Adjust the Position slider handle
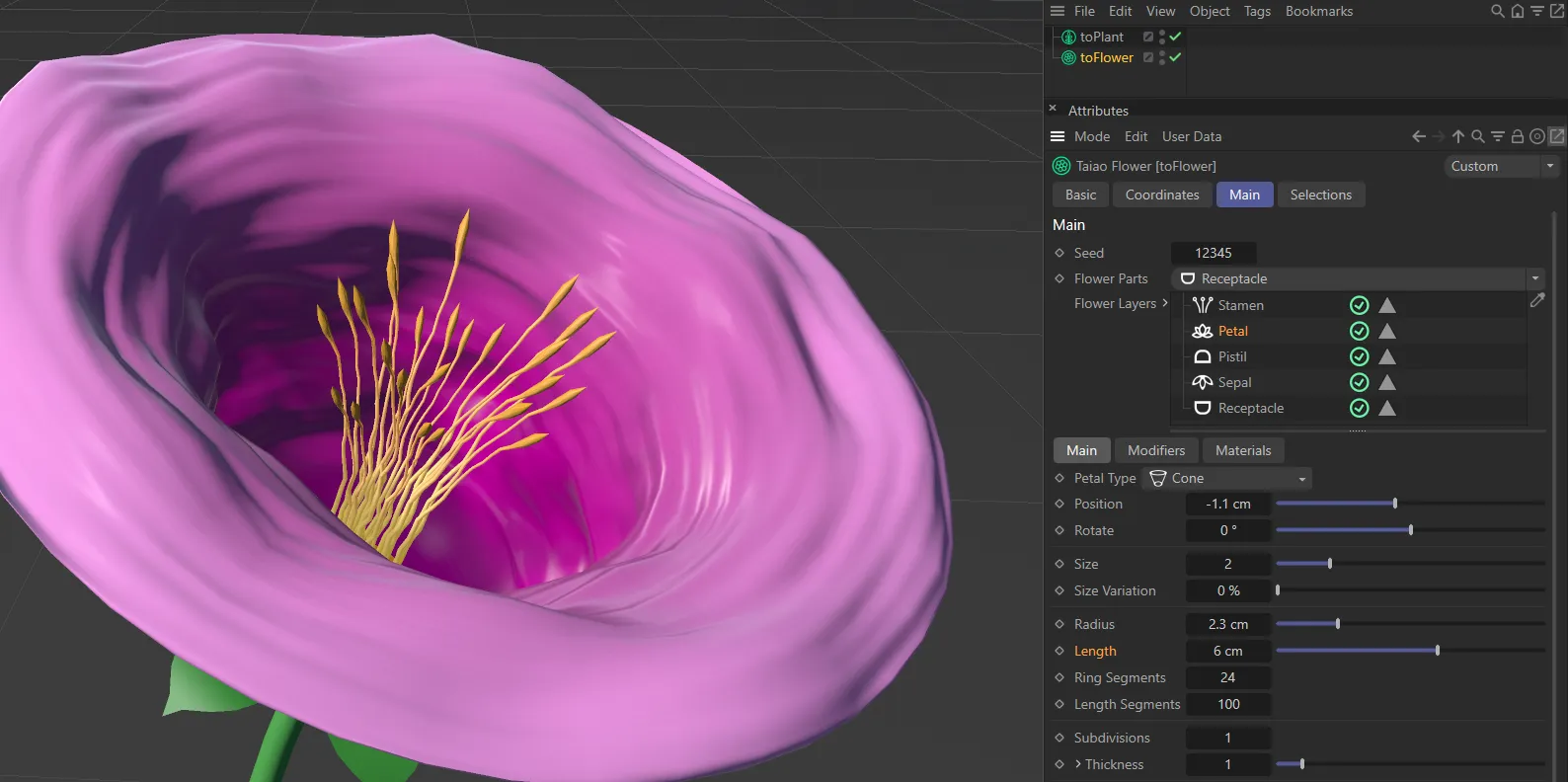Image resolution: width=1568 pixels, height=782 pixels. pyautogui.click(x=1395, y=504)
